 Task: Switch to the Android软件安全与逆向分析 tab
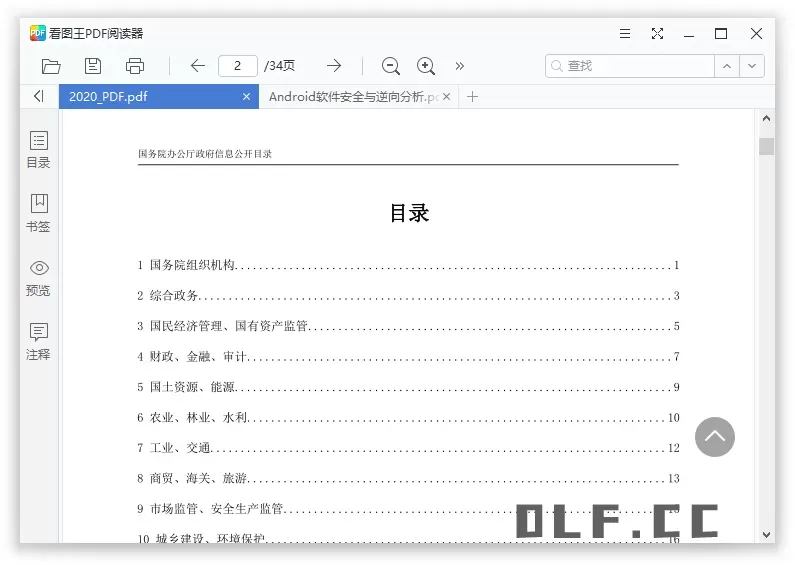tap(359, 97)
